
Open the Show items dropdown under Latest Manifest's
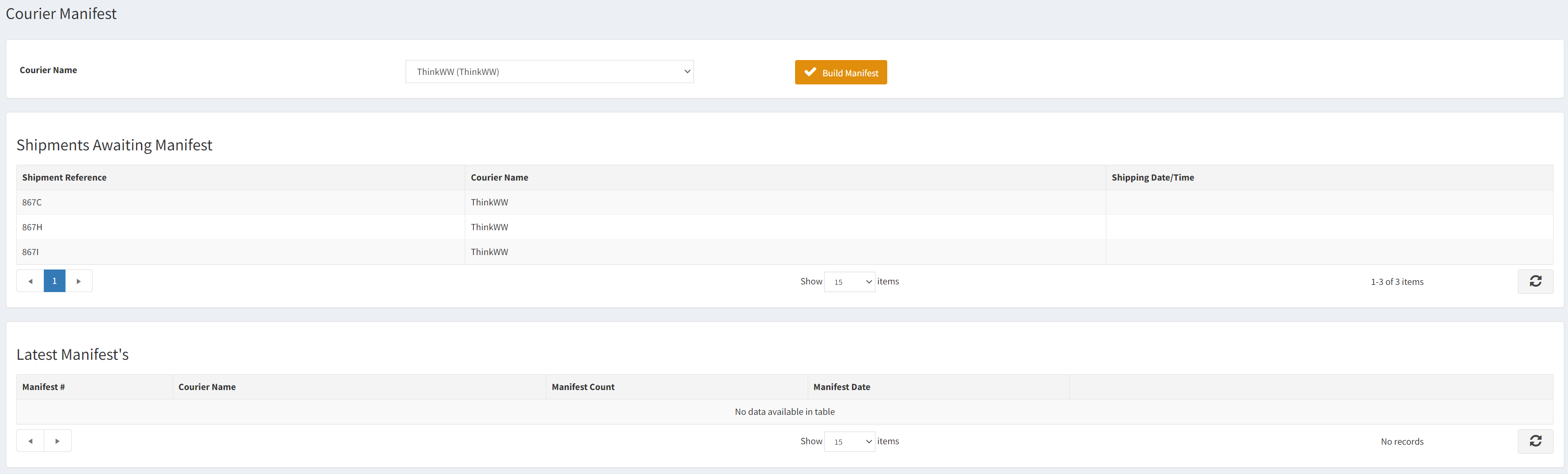[850, 441]
